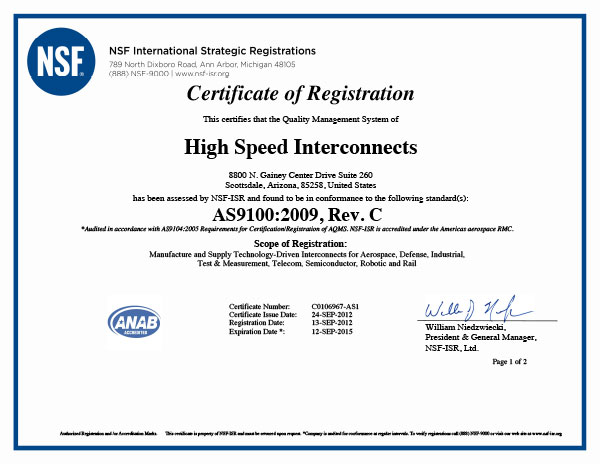600x464 pixels.
Task: Click the Registration Date value 13-SEP-2012
Action: 332,323
